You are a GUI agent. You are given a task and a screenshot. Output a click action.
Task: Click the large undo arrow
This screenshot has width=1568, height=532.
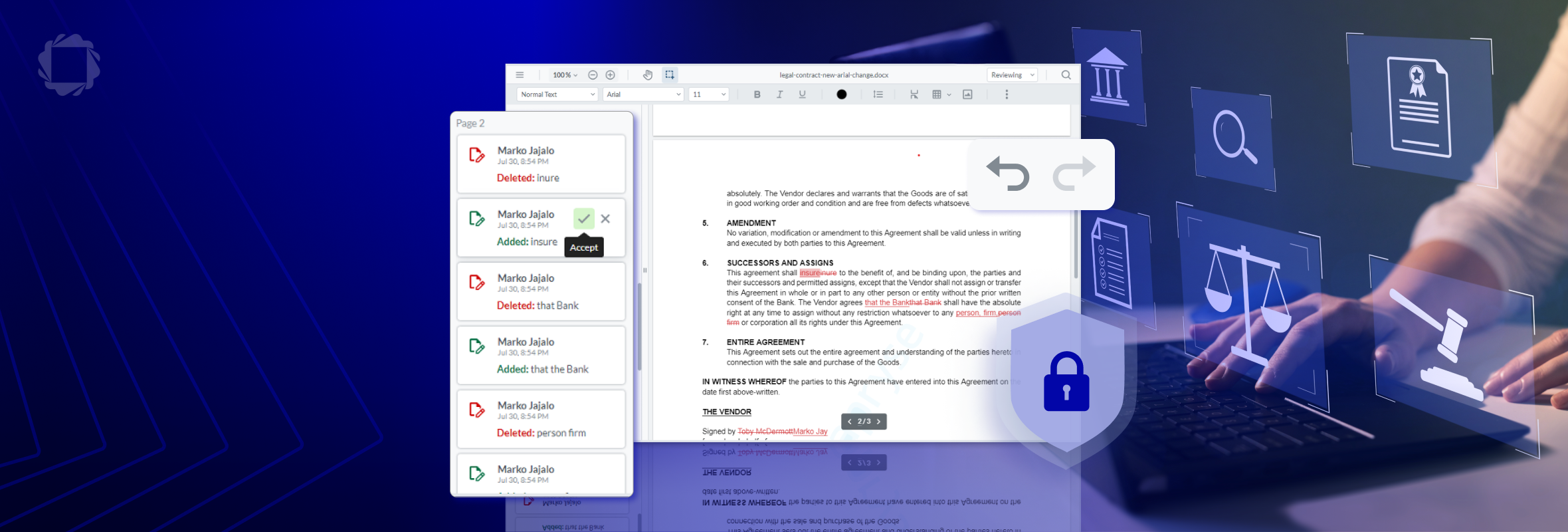tap(1008, 174)
